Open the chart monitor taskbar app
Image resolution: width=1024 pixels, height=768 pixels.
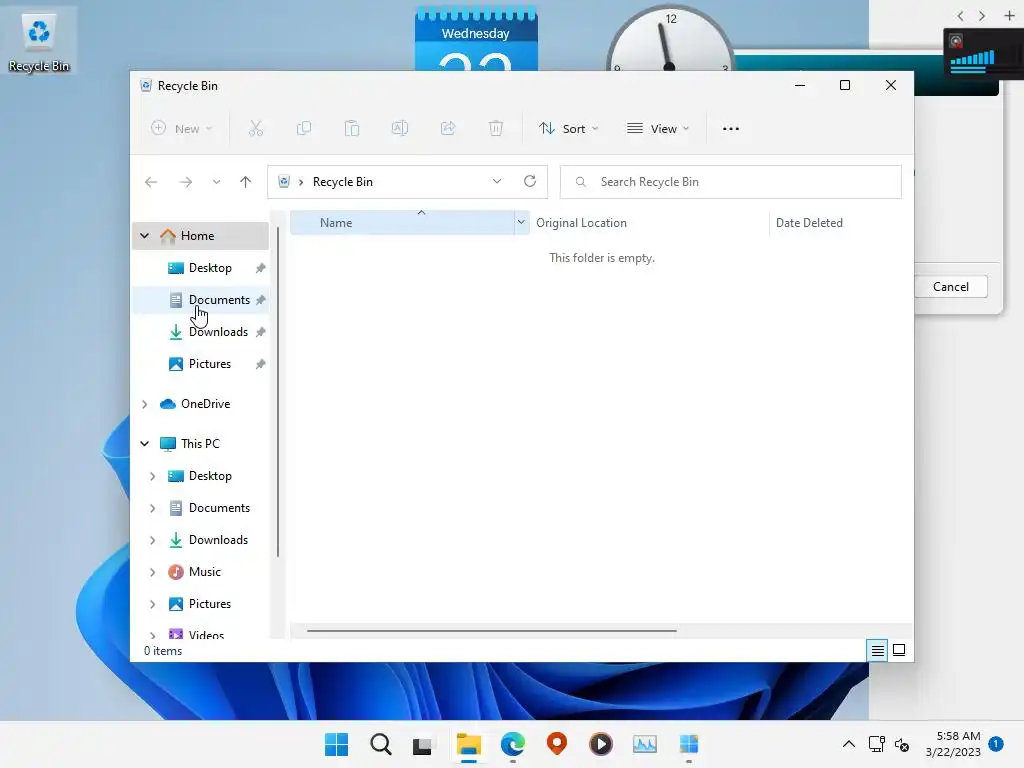tap(645, 744)
